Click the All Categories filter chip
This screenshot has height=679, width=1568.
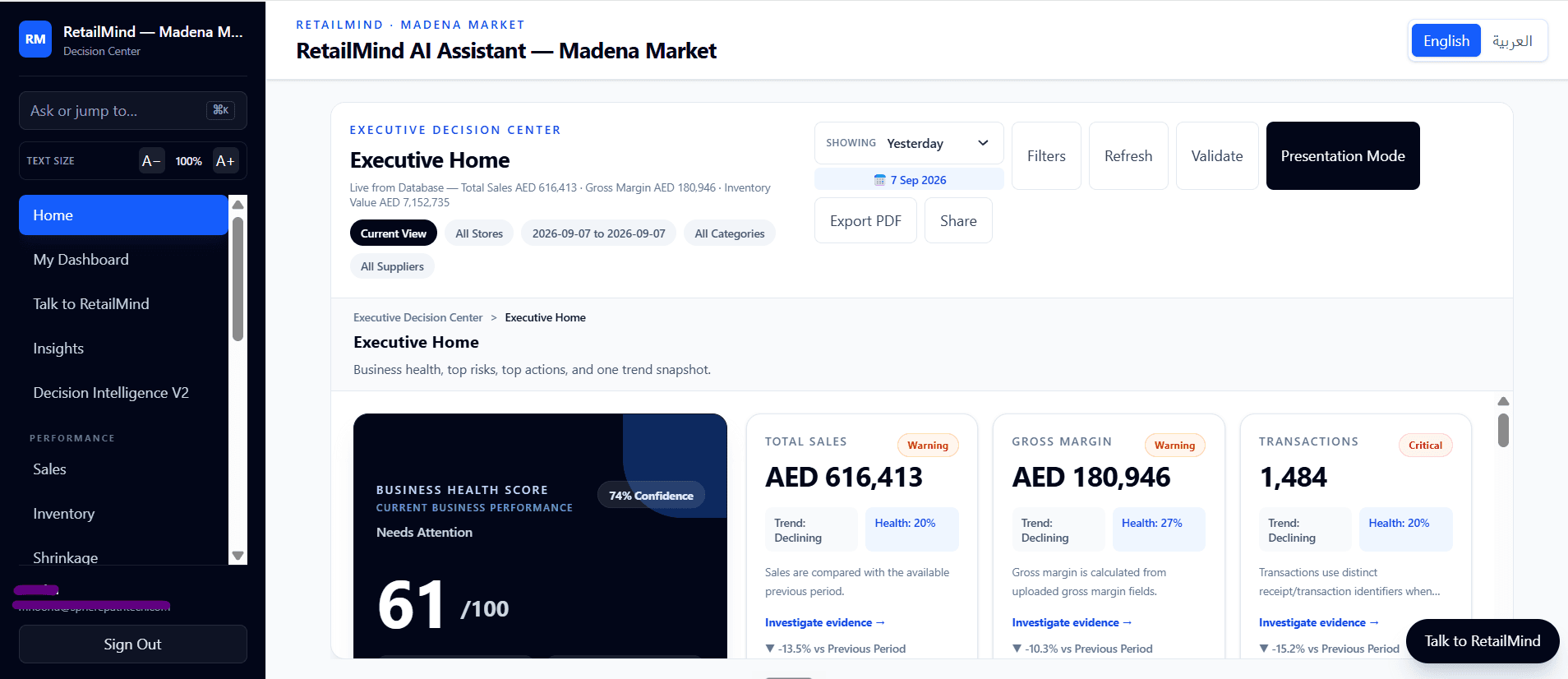tap(730, 233)
